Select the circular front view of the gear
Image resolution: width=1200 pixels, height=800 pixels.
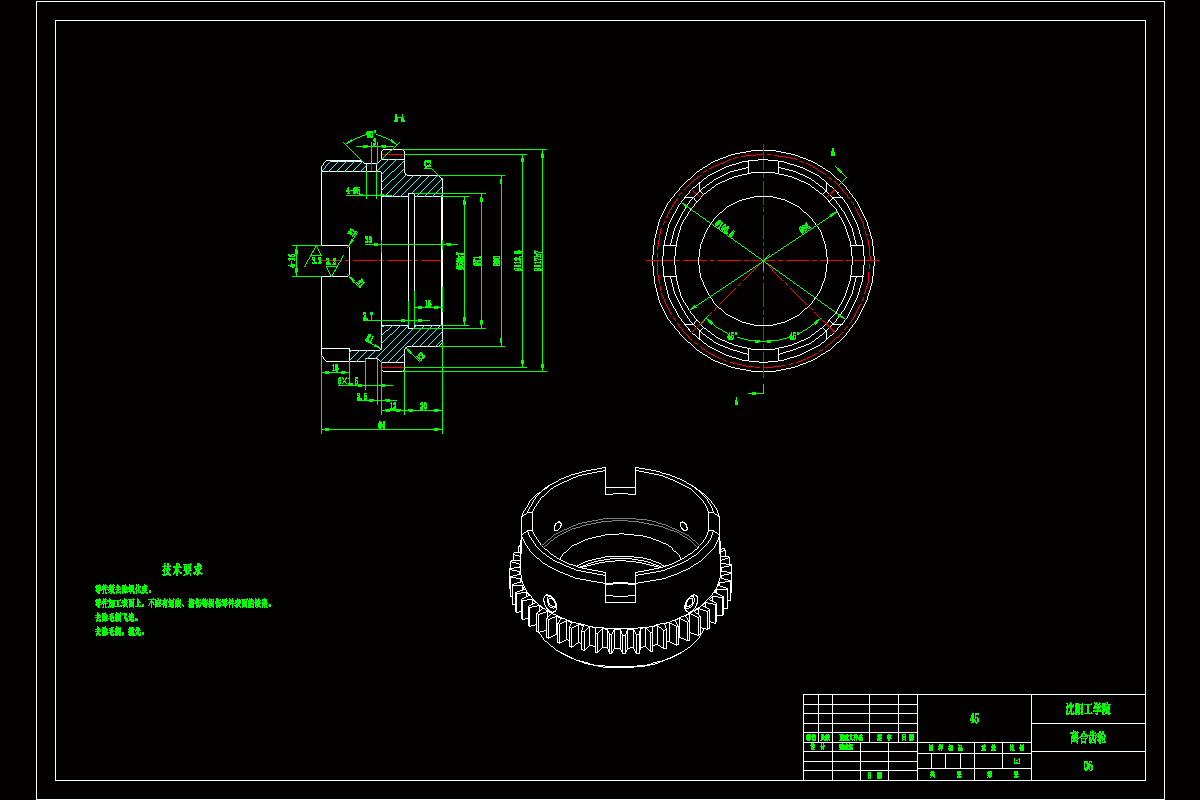[x=763, y=260]
